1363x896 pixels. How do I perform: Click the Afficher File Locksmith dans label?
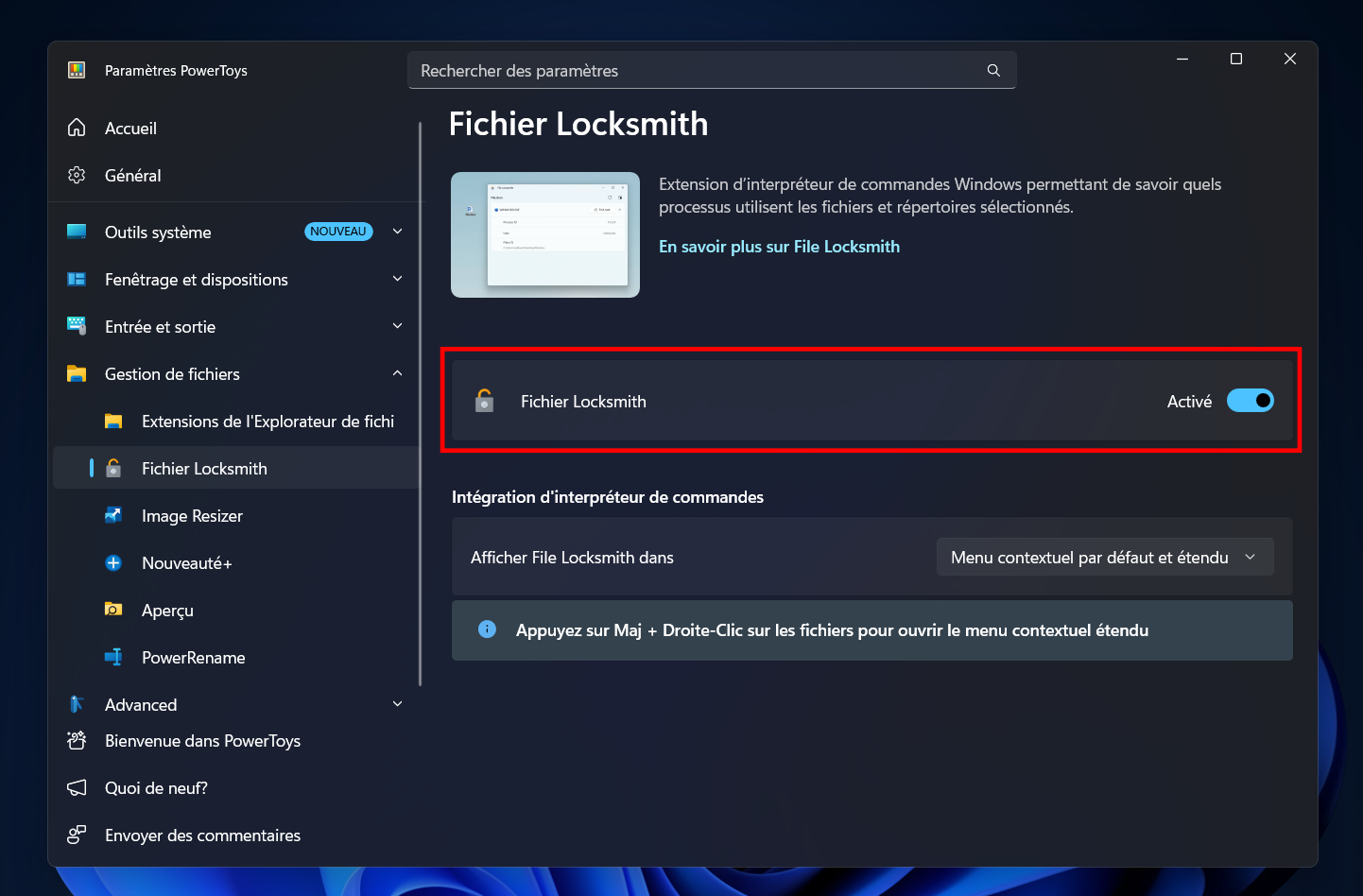click(x=572, y=558)
